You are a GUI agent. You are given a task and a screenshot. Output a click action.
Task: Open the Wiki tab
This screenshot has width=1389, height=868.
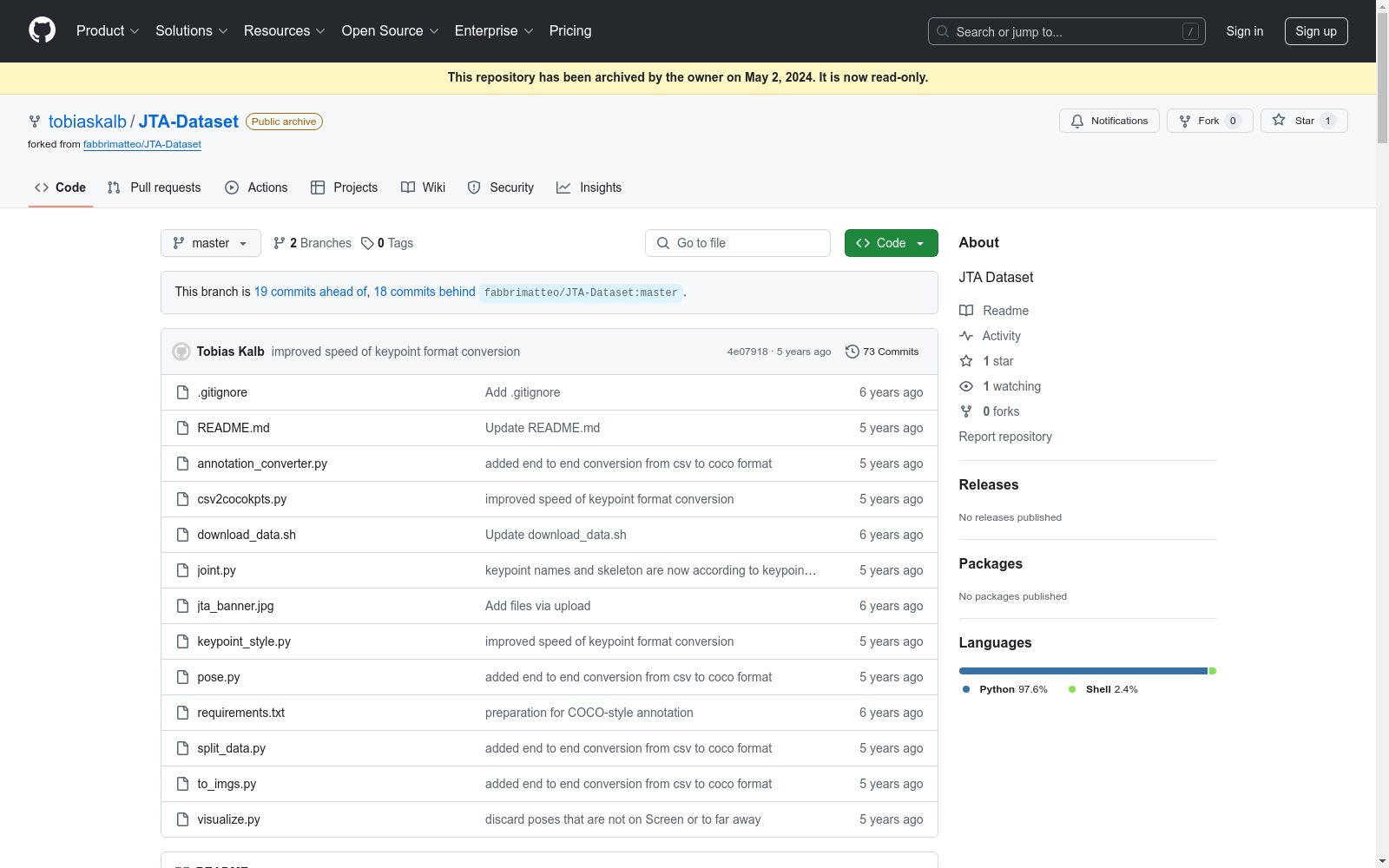[x=424, y=187]
